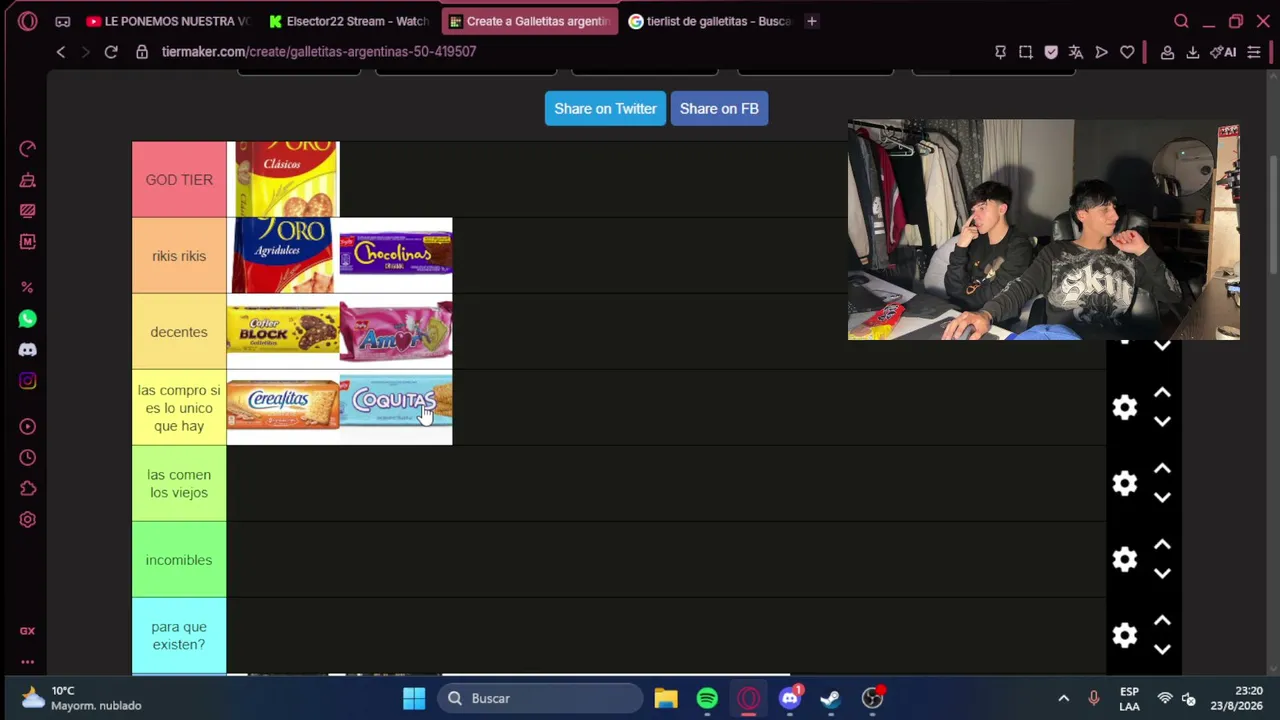
Task: Open Steam from the taskbar
Action: (x=830, y=698)
